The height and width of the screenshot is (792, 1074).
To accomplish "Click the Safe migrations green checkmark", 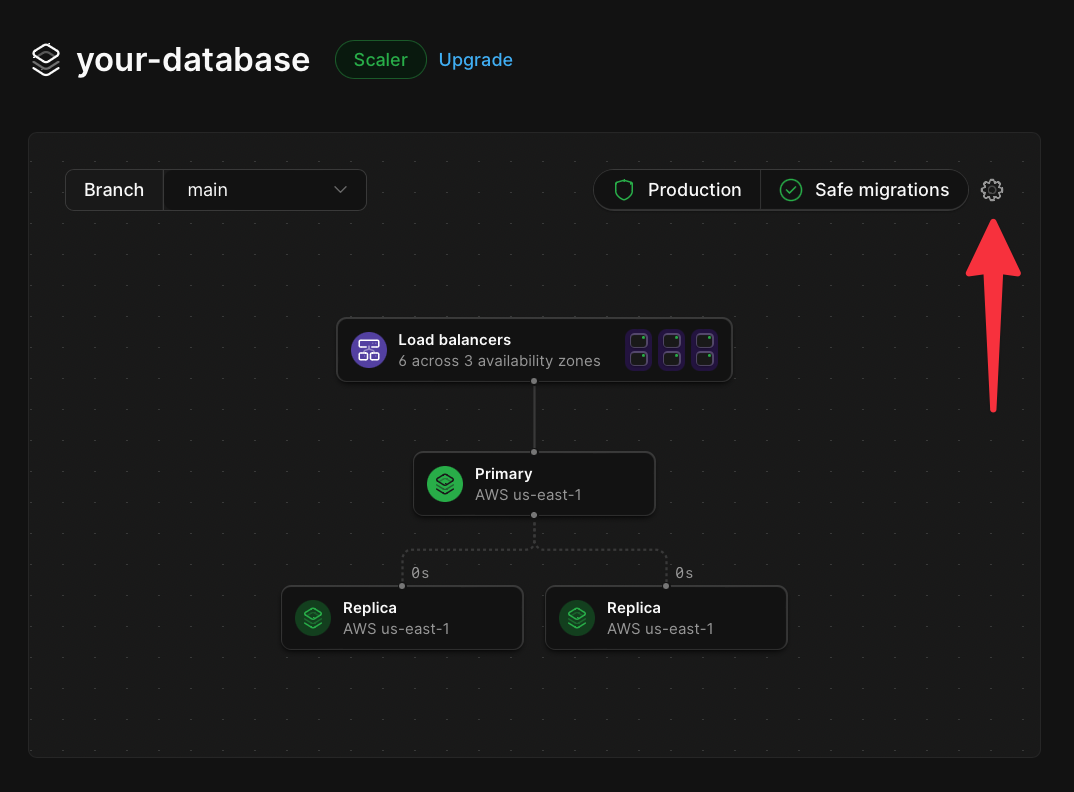I will coord(789,189).
